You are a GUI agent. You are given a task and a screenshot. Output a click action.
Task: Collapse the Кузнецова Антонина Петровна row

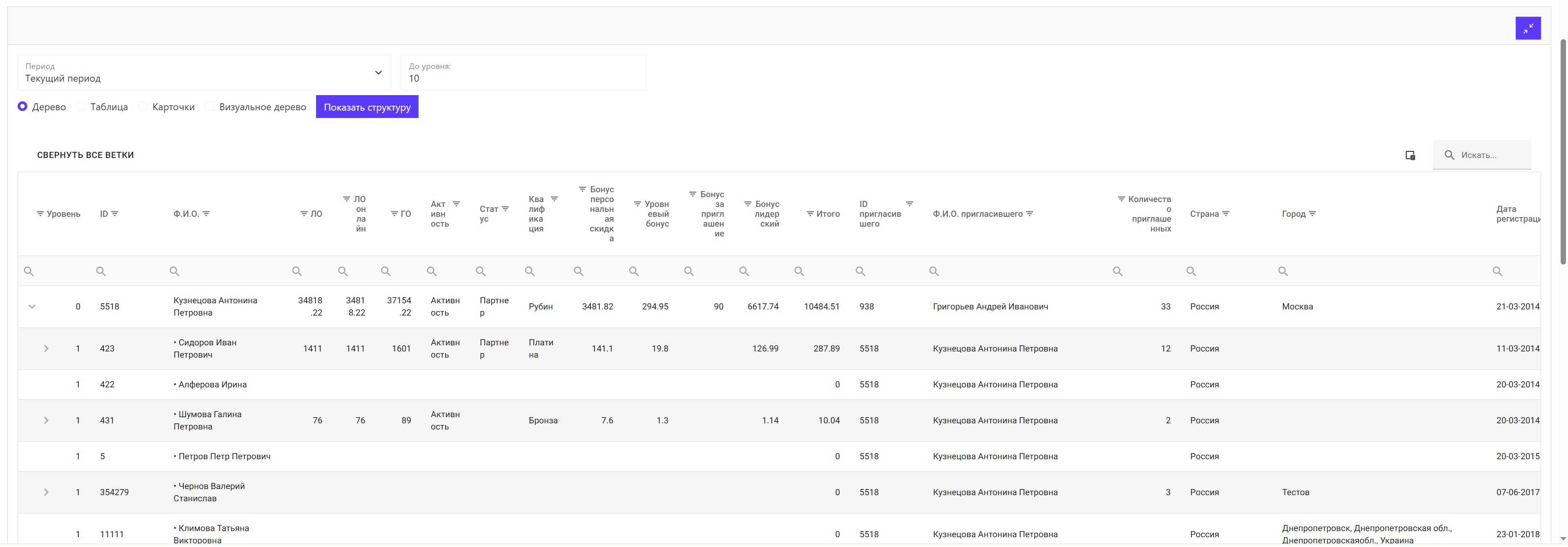[x=32, y=307]
